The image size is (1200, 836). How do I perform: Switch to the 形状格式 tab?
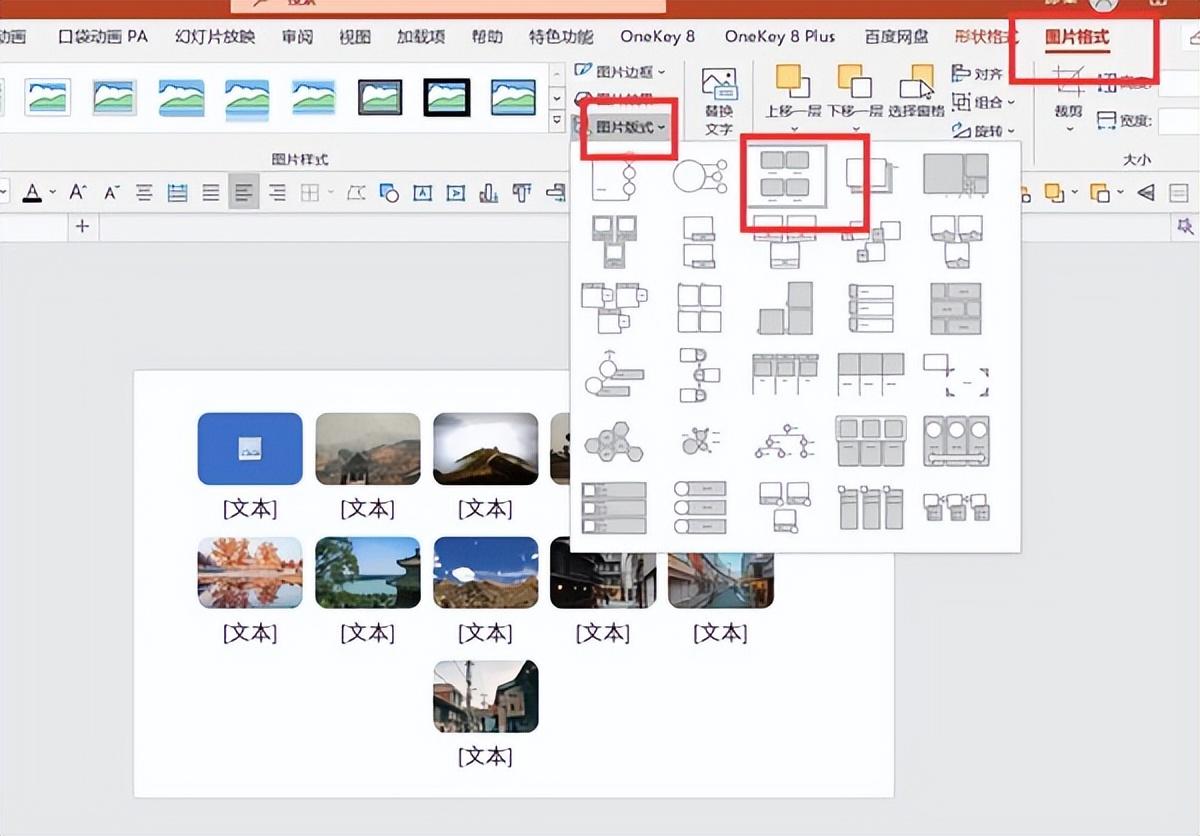point(985,37)
